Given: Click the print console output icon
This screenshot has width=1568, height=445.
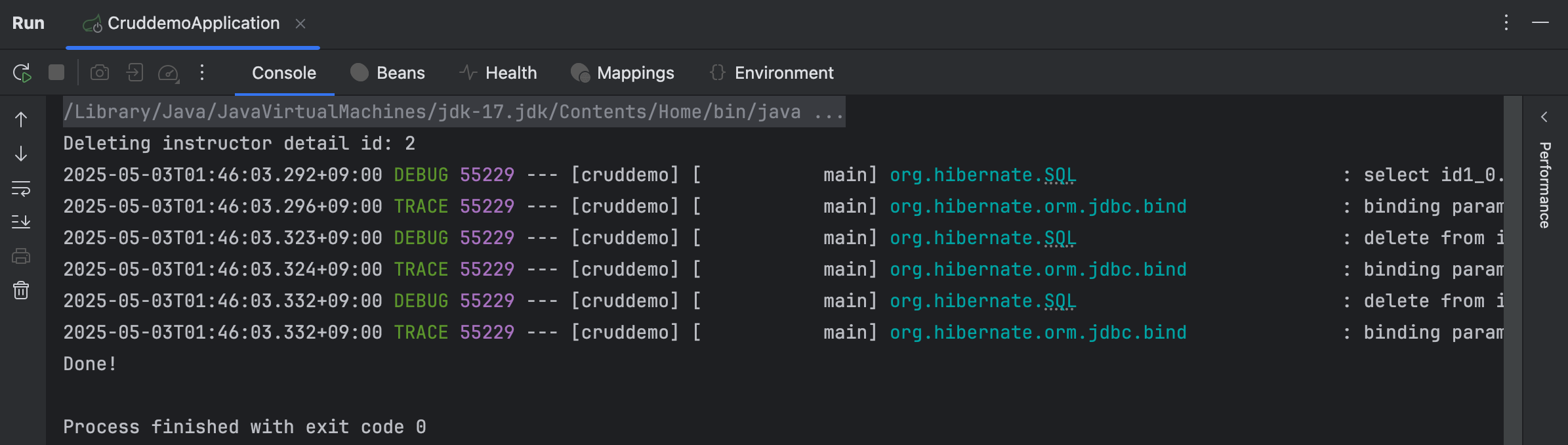Looking at the screenshot, I should [21, 256].
